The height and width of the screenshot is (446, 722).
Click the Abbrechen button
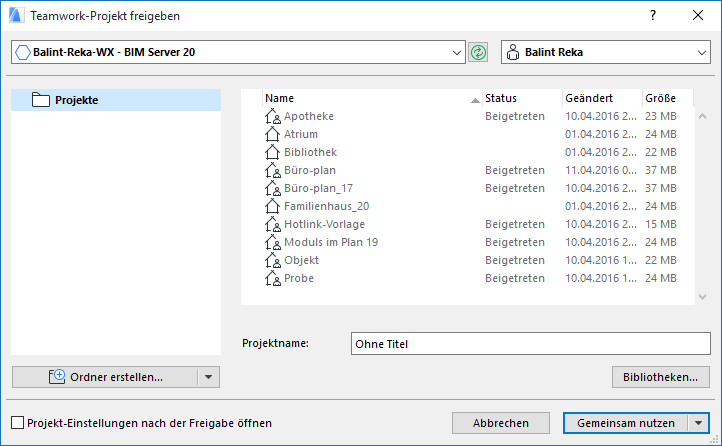coord(500,423)
